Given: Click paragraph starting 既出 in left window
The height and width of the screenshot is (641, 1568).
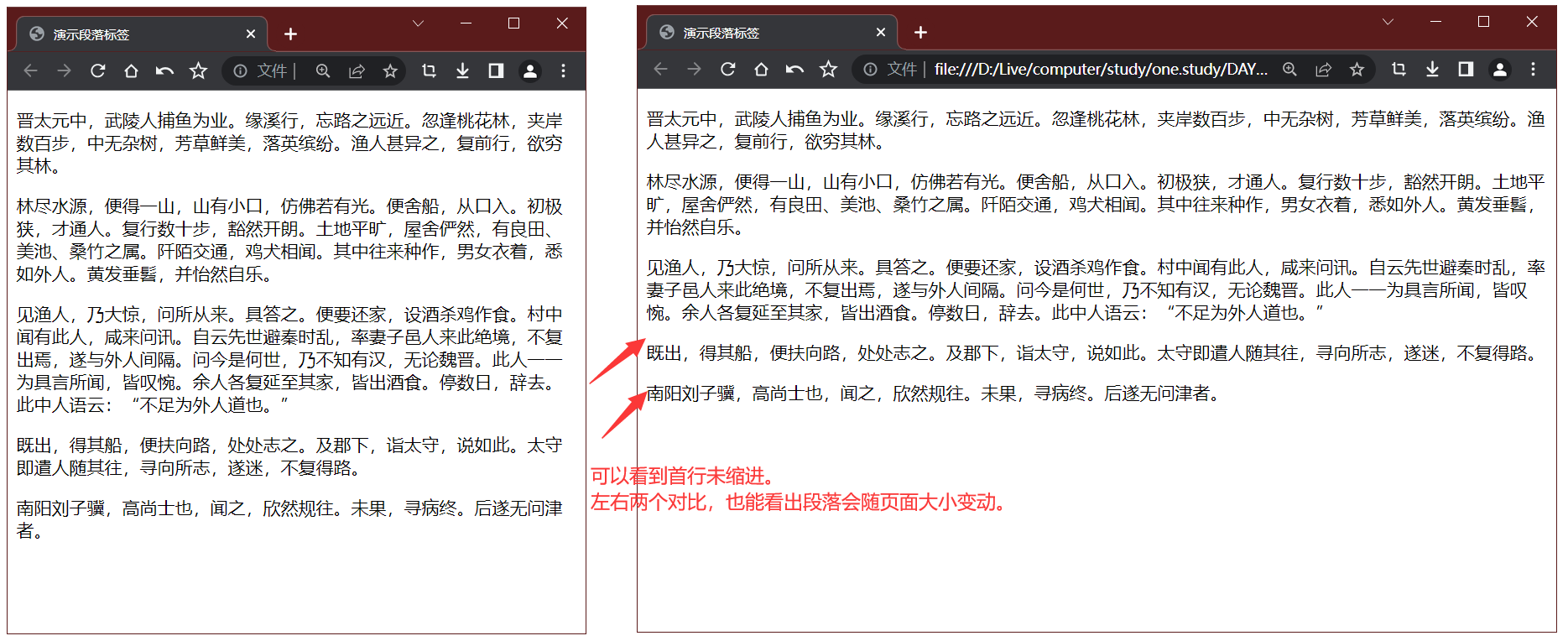Looking at the screenshot, I should [x=289, y=456].
